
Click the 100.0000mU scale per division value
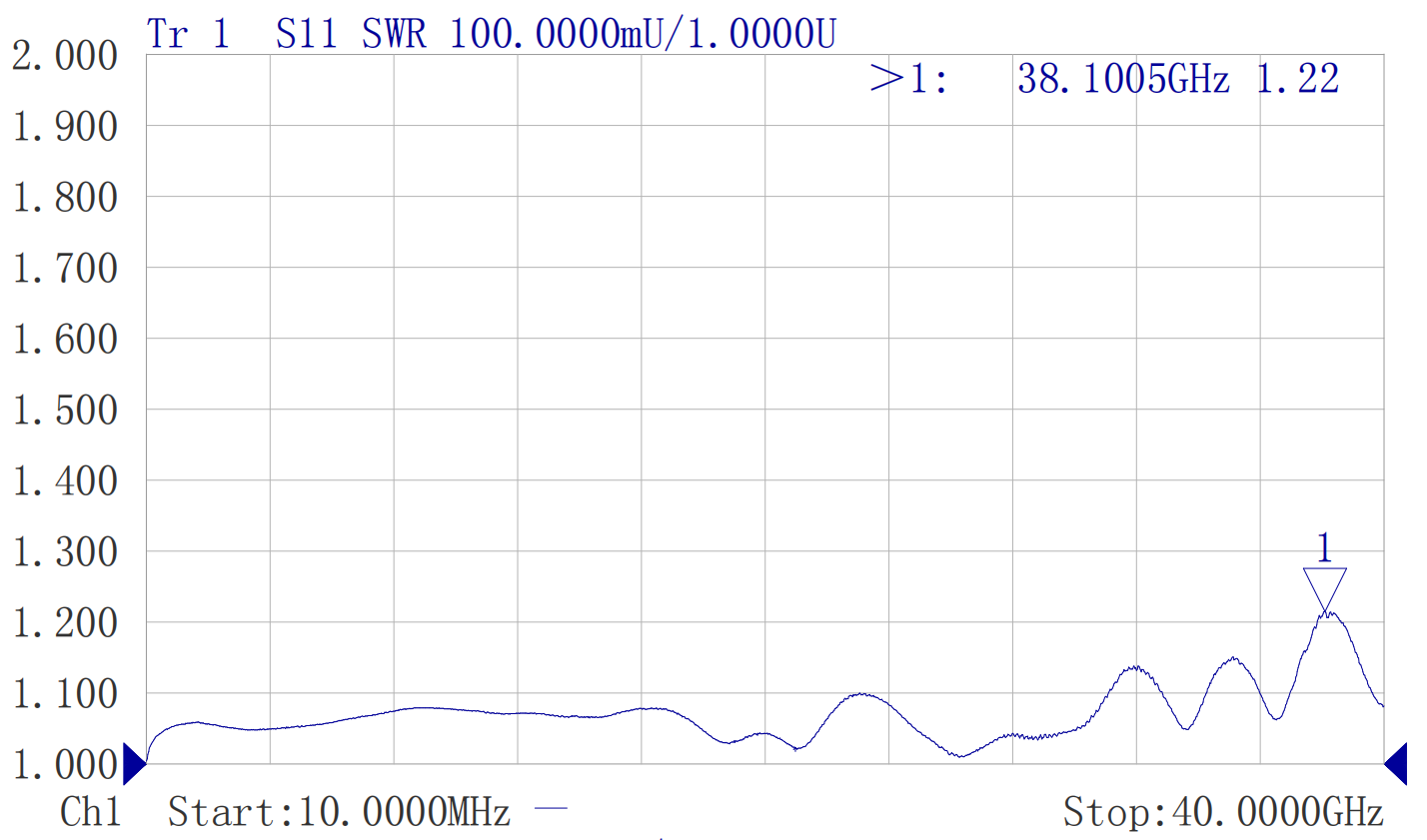(562, 34)
